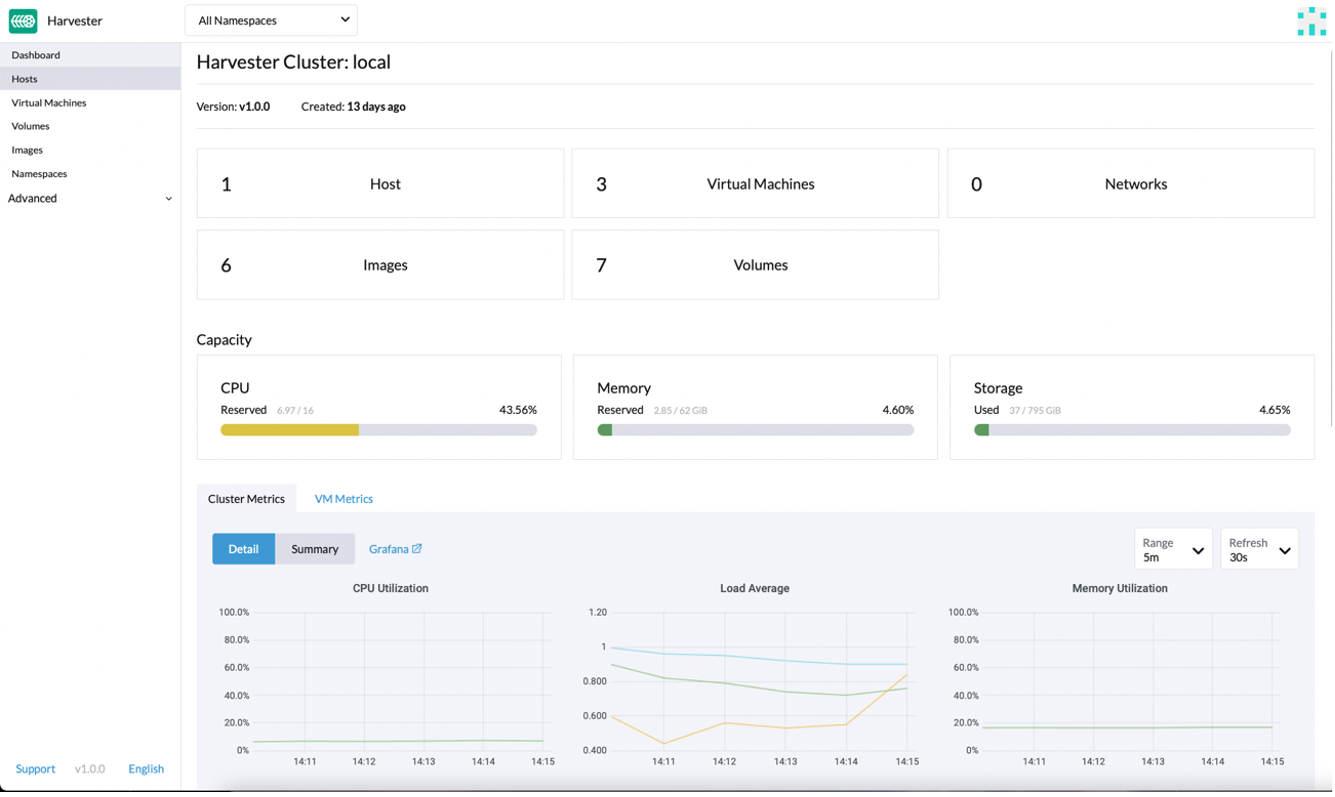Open the user avatar menu icon
Image resolution: width=1335 pixels, height=797 pixels.
[x=1311, y=21]
